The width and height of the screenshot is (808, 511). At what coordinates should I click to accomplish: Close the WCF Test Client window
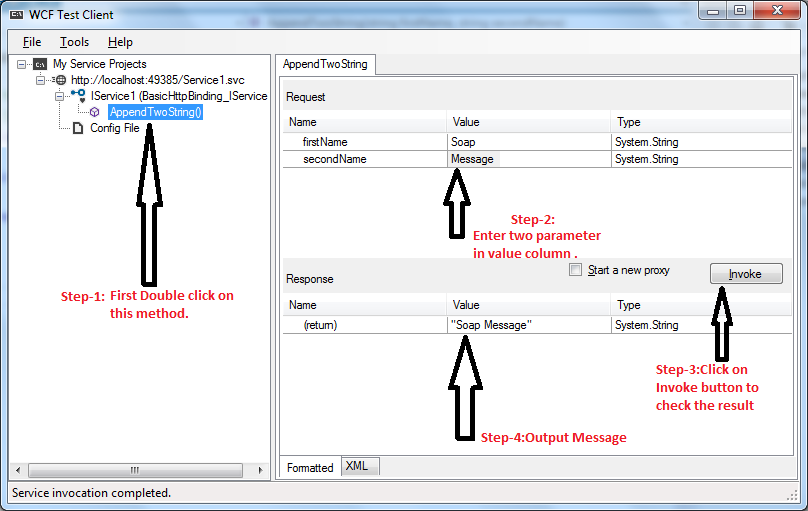pos(778,11)
